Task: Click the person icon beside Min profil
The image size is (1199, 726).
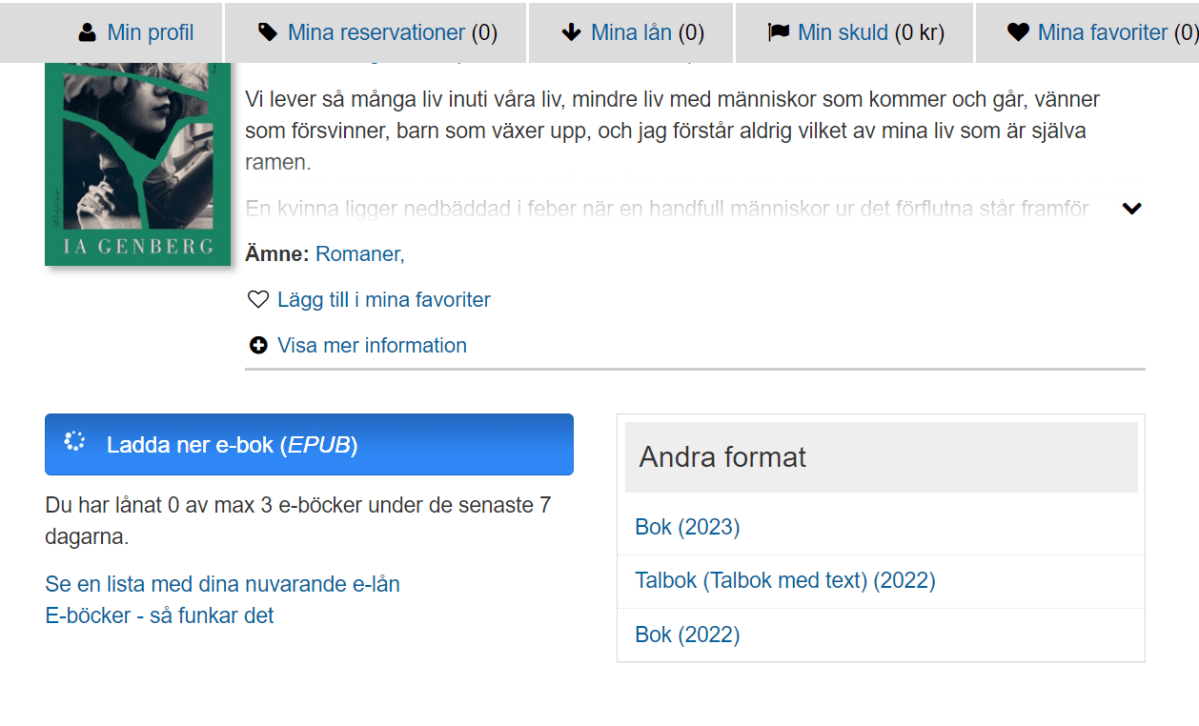Action: [87, 32]
